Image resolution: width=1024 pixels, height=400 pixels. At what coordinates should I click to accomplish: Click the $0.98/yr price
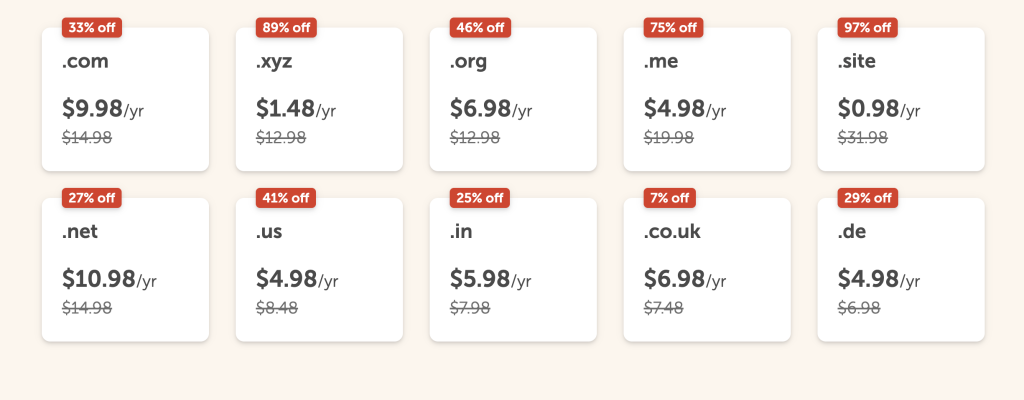[x=878, y=109]
